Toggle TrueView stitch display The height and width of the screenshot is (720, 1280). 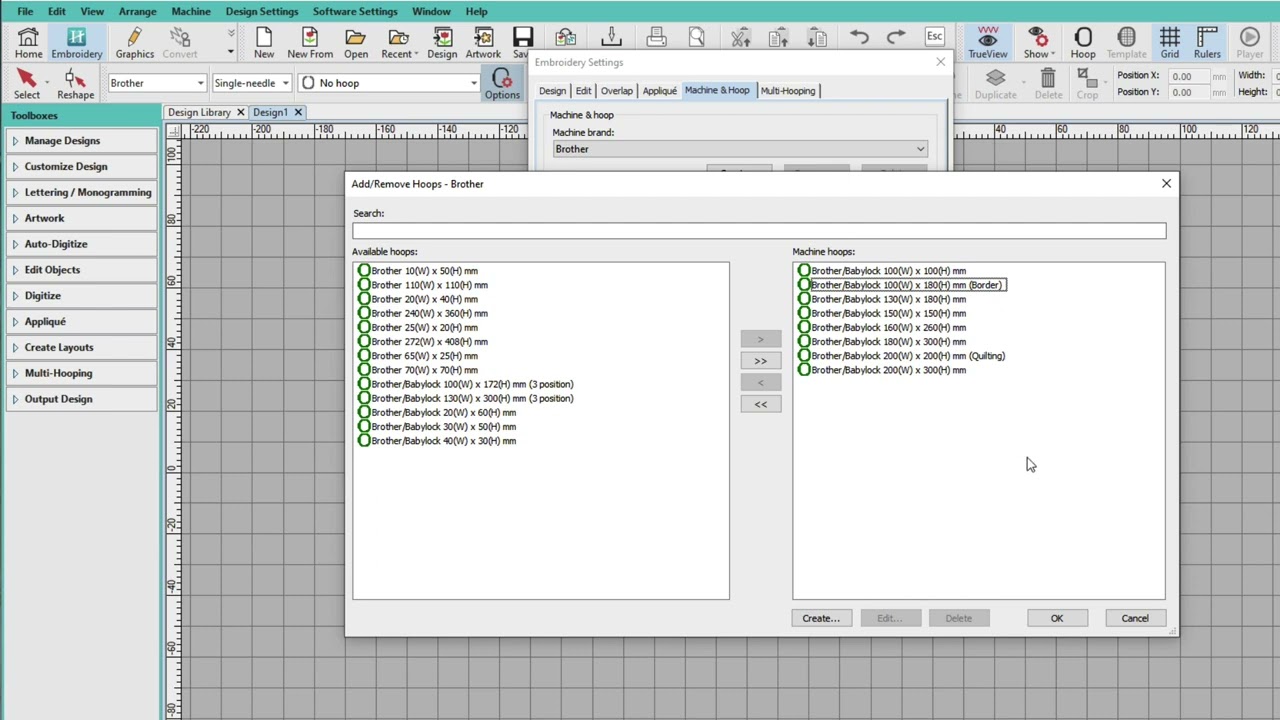(x=987, y=43)
